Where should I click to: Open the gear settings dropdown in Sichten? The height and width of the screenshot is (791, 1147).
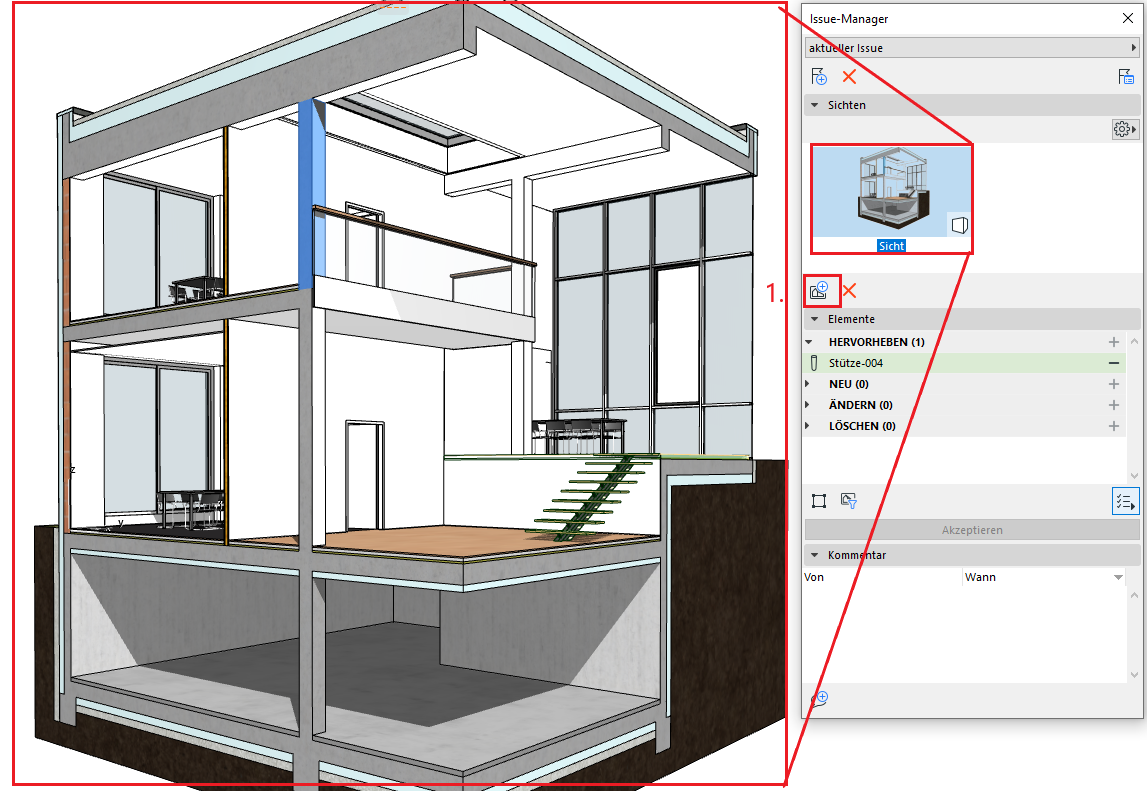click(1125, 130)
